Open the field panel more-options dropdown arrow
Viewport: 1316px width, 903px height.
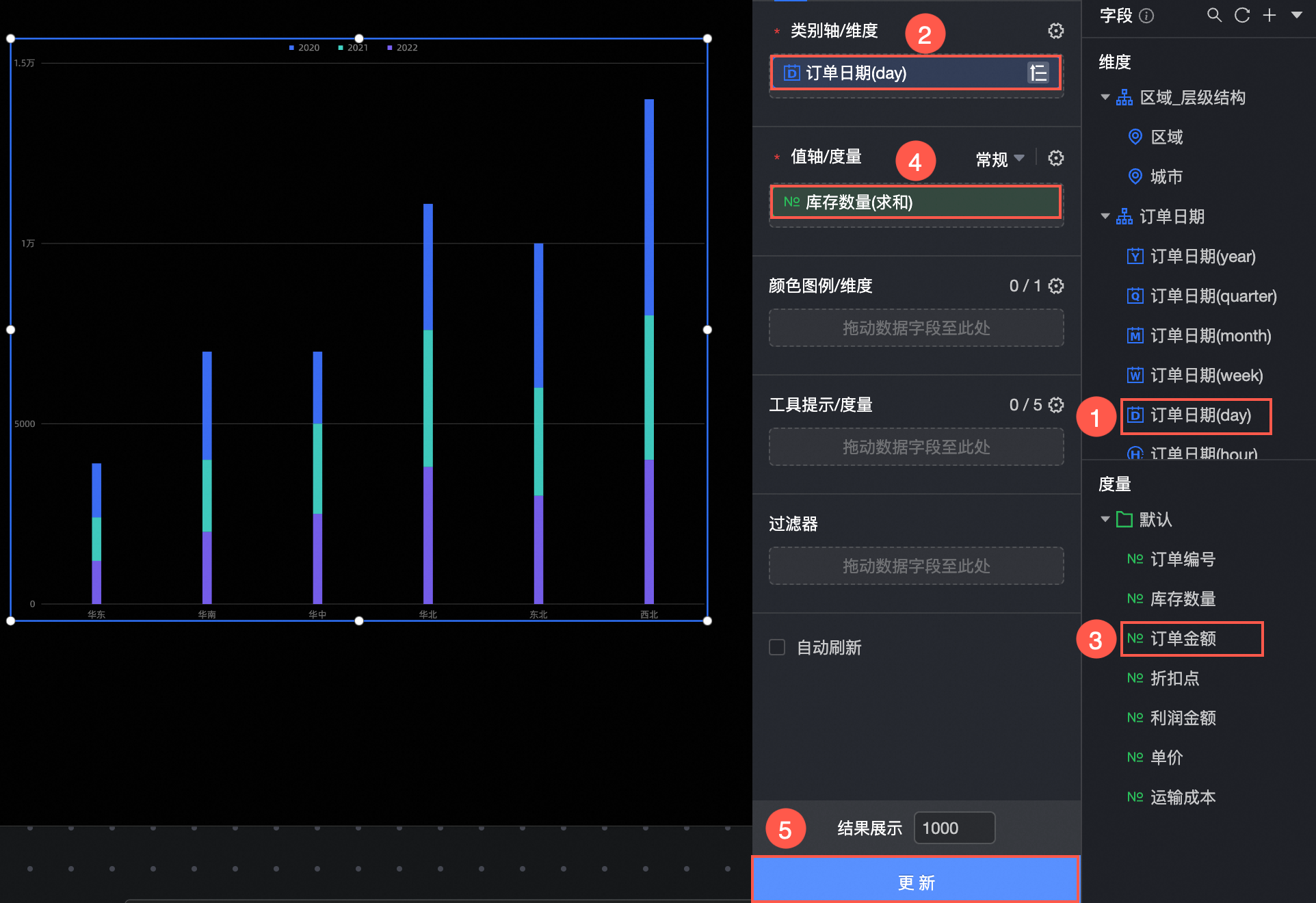tap(1296, 15)
